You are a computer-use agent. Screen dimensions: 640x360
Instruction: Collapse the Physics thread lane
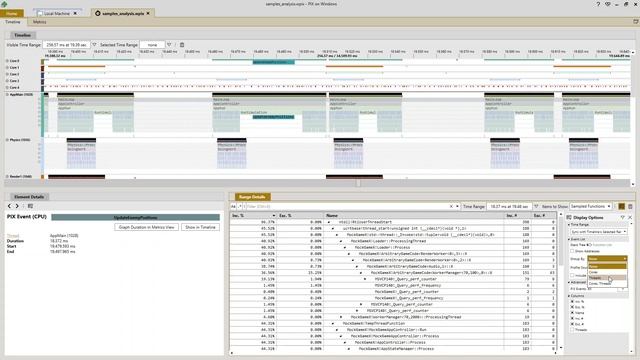tap(7, 140)
